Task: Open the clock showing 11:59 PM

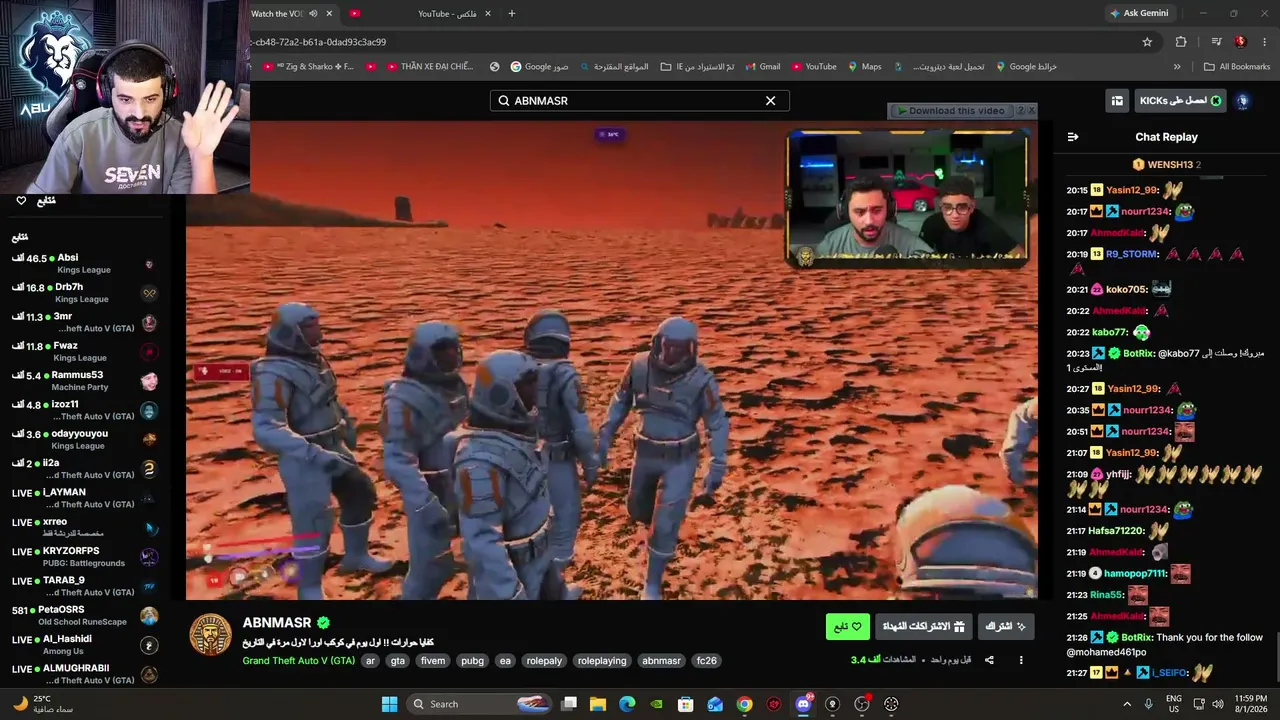Action: [1251, 704]
